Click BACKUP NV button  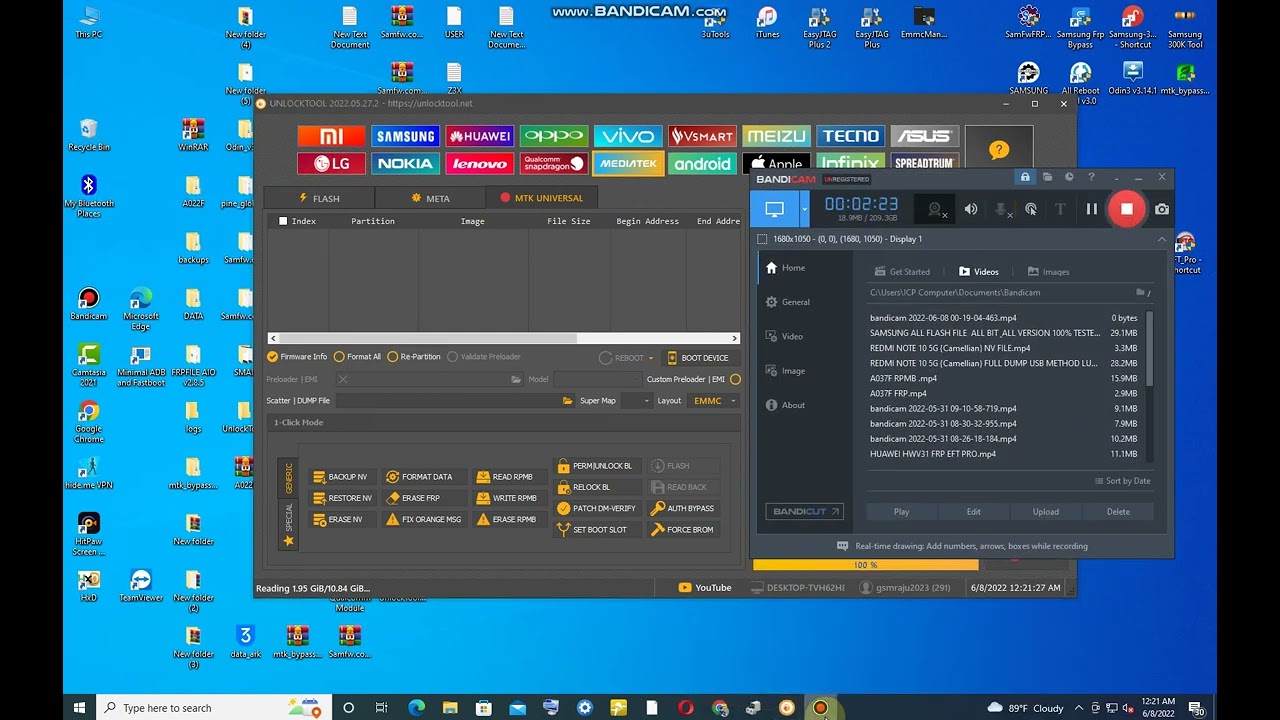coord(341,477)
